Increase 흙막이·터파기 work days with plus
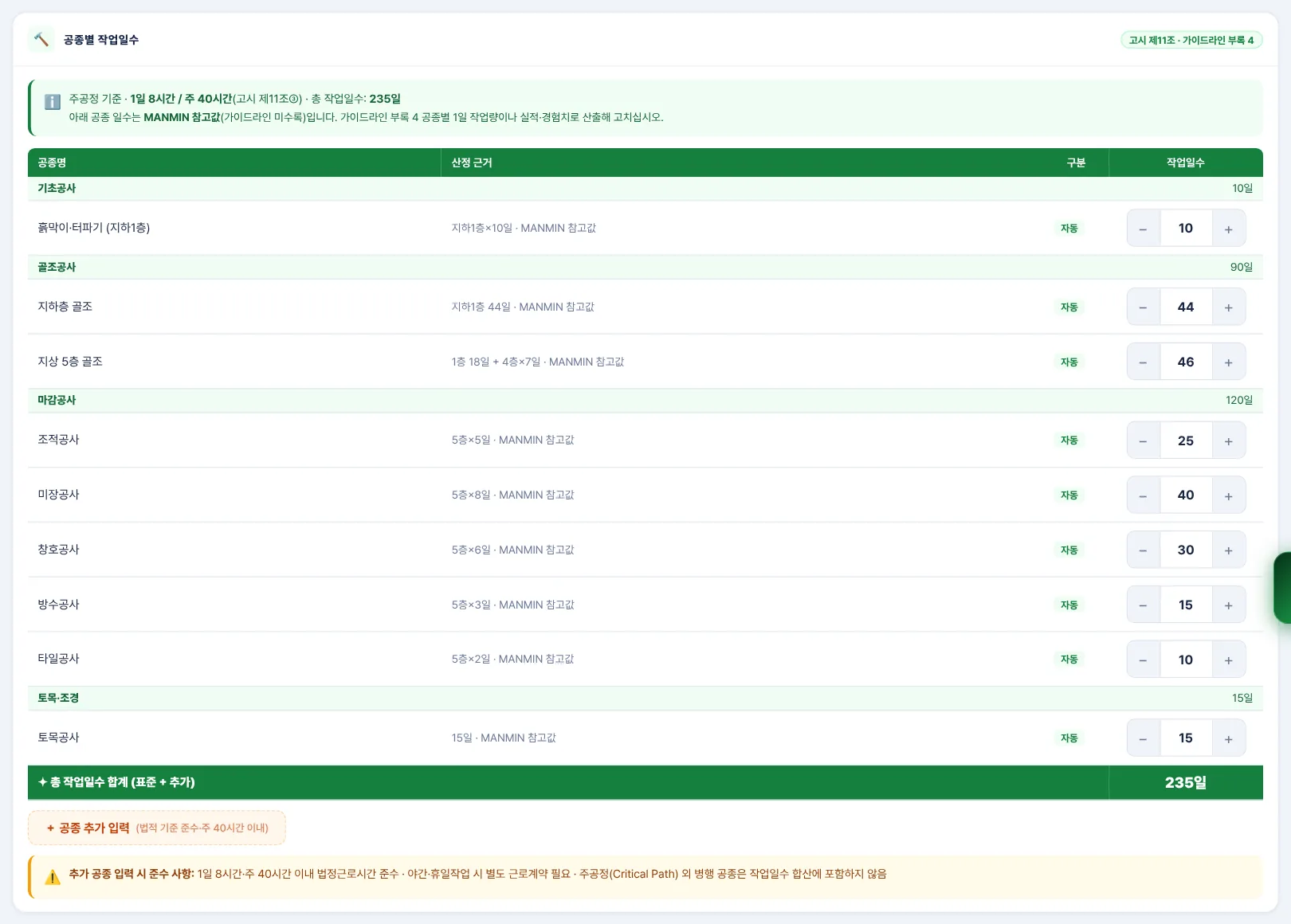Image resolution: width=1291 pixels, height=924 pixels. (x=1229, y=229)
